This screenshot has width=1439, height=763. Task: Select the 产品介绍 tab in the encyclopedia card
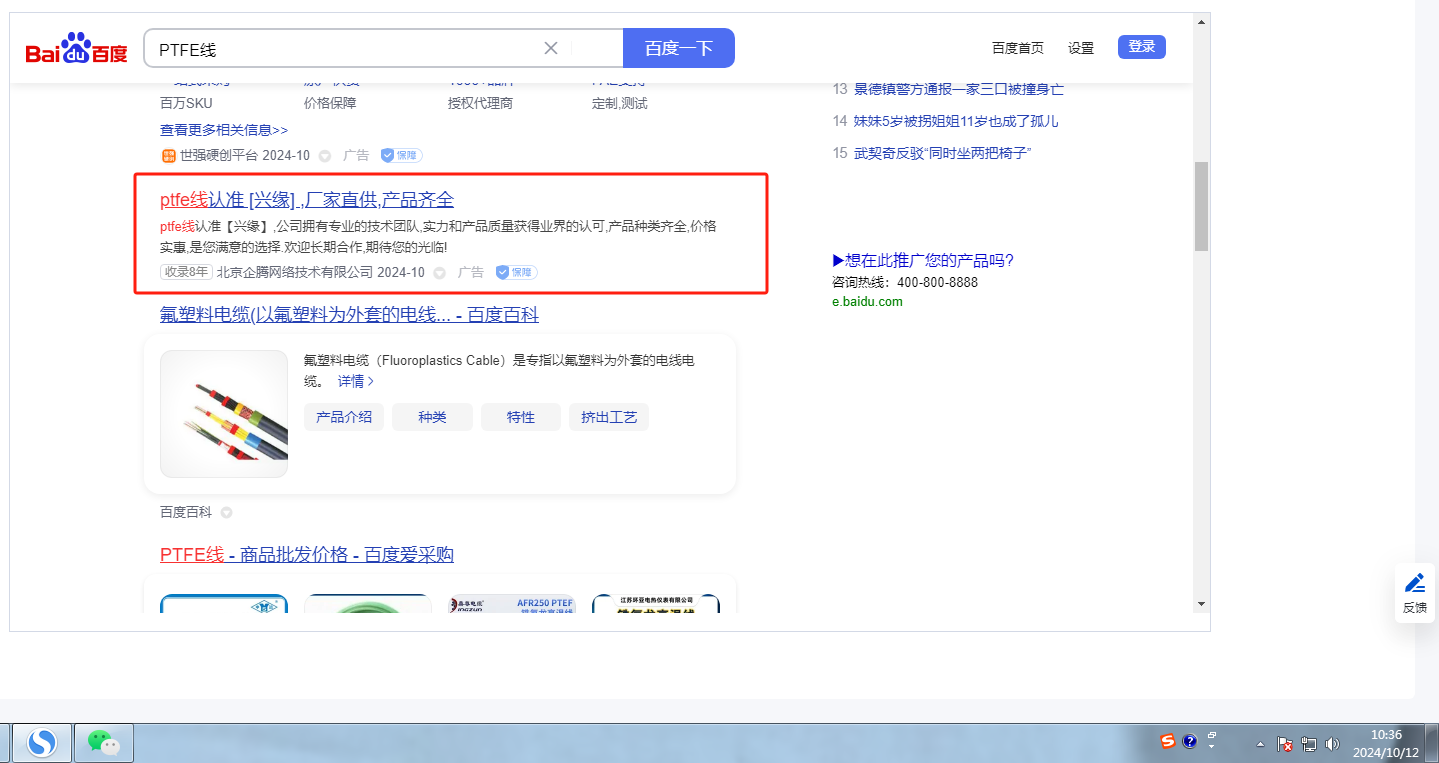point(344,417)
